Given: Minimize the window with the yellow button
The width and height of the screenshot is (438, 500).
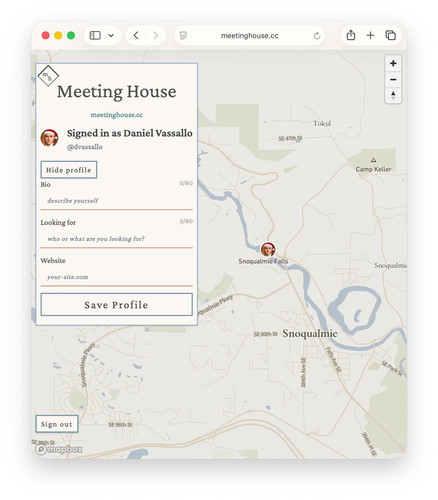Looking at the screenshot, I should click(58, 35).
